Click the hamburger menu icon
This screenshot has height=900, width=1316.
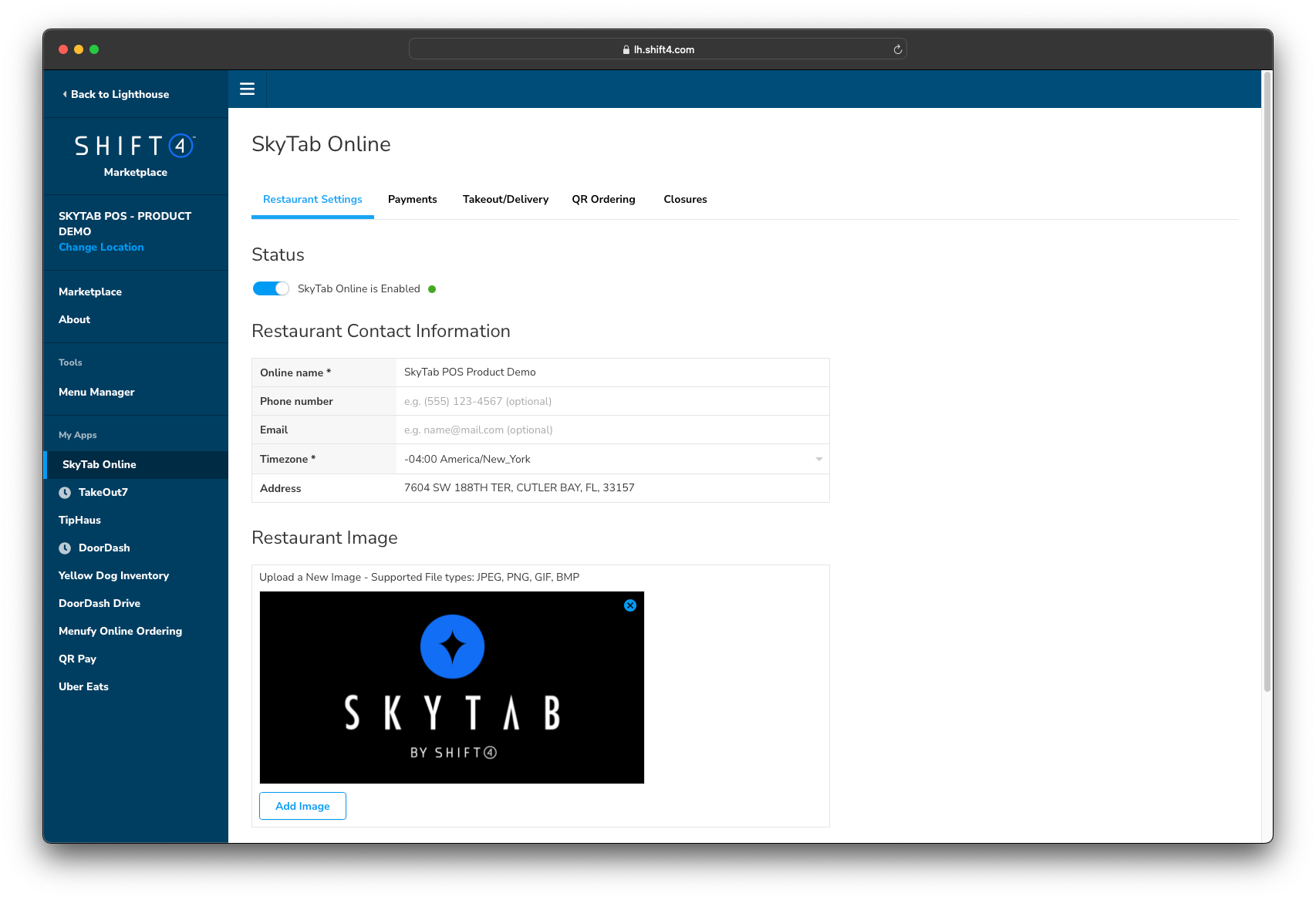[x=247, y=89]
